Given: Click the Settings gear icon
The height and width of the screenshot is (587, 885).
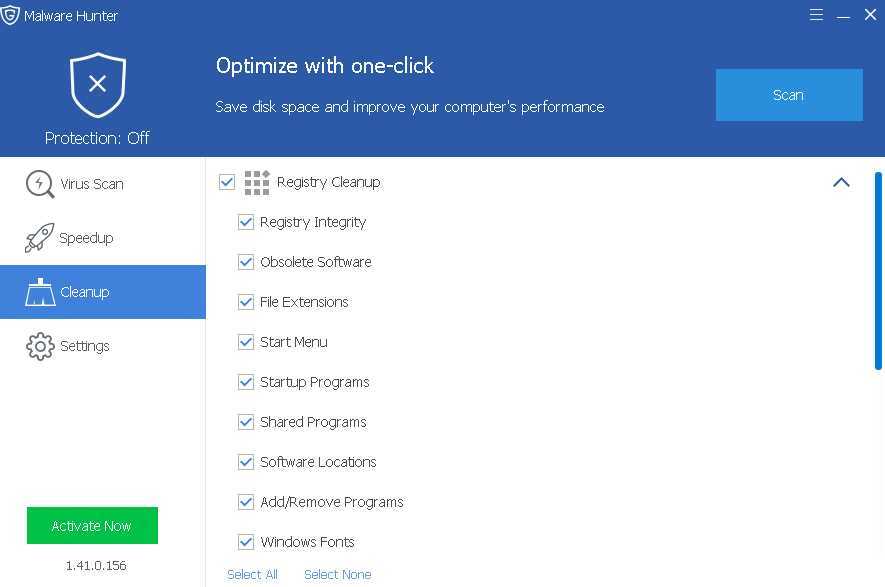Looking at the screenshot, I should point(40,346).
